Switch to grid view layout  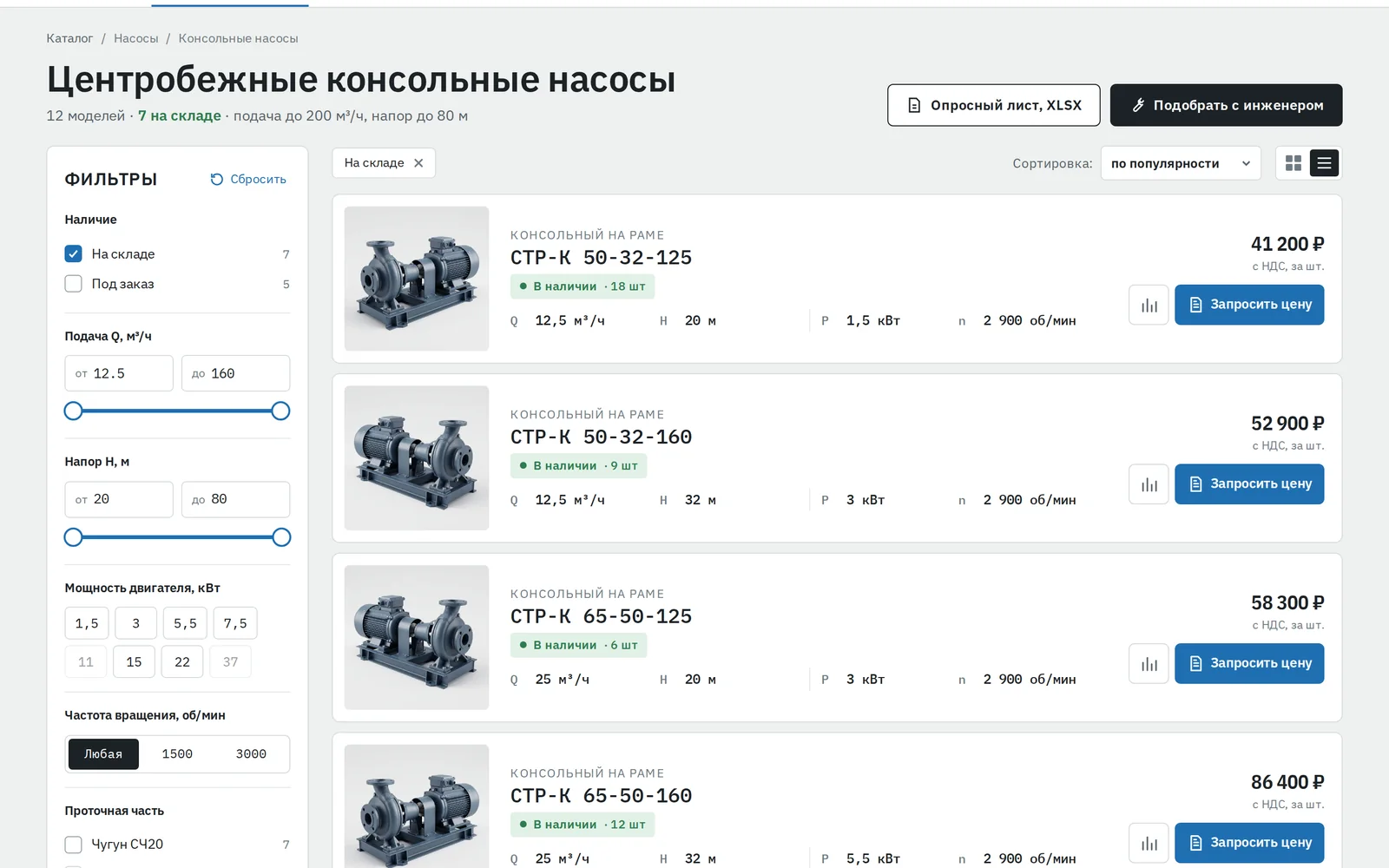pyautogui.click(x=1294, y=163)
